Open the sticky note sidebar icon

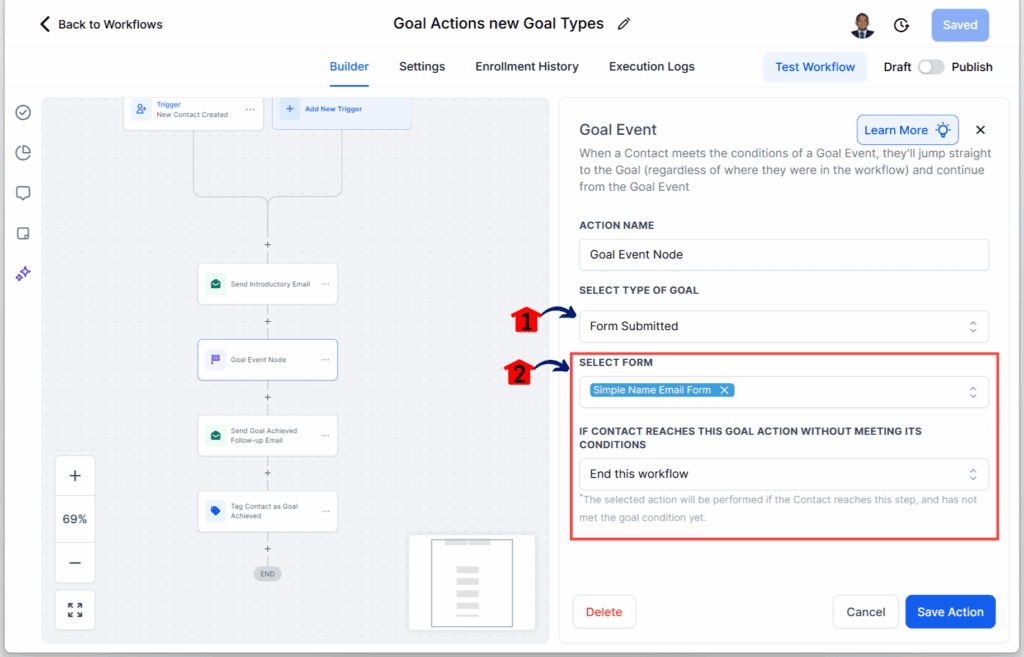[x=23, y=234]
